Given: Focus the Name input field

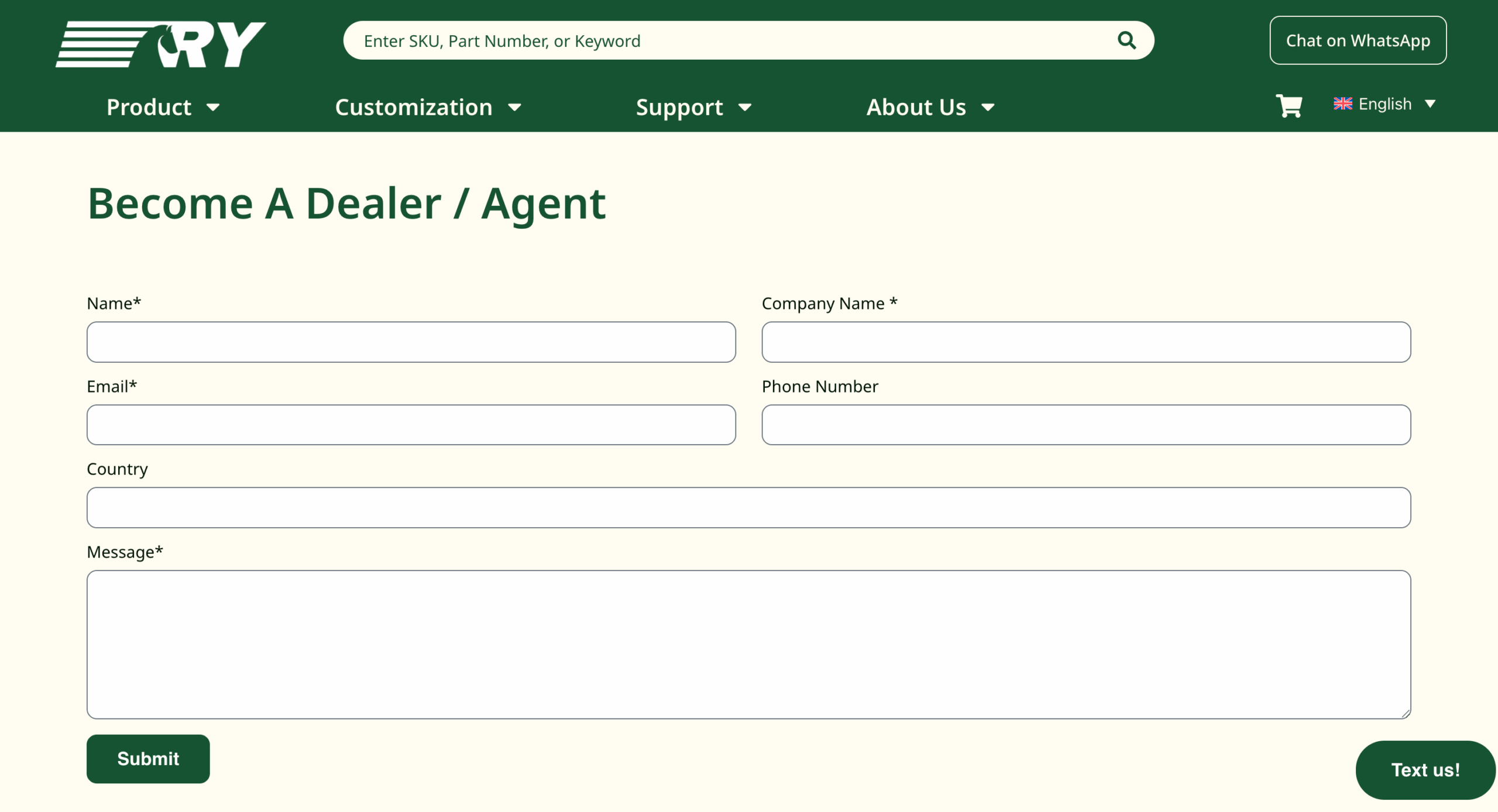Looking at the screenshot, I should 411,342.
